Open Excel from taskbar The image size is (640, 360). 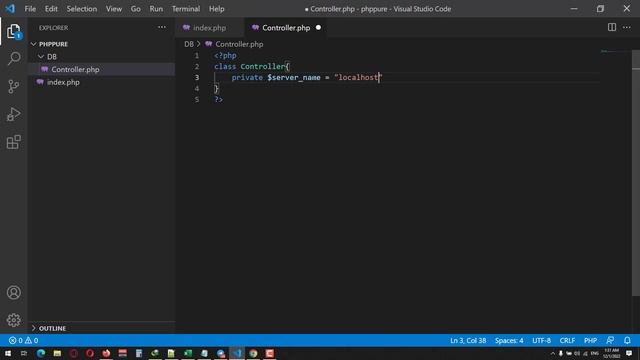point(188,353)
